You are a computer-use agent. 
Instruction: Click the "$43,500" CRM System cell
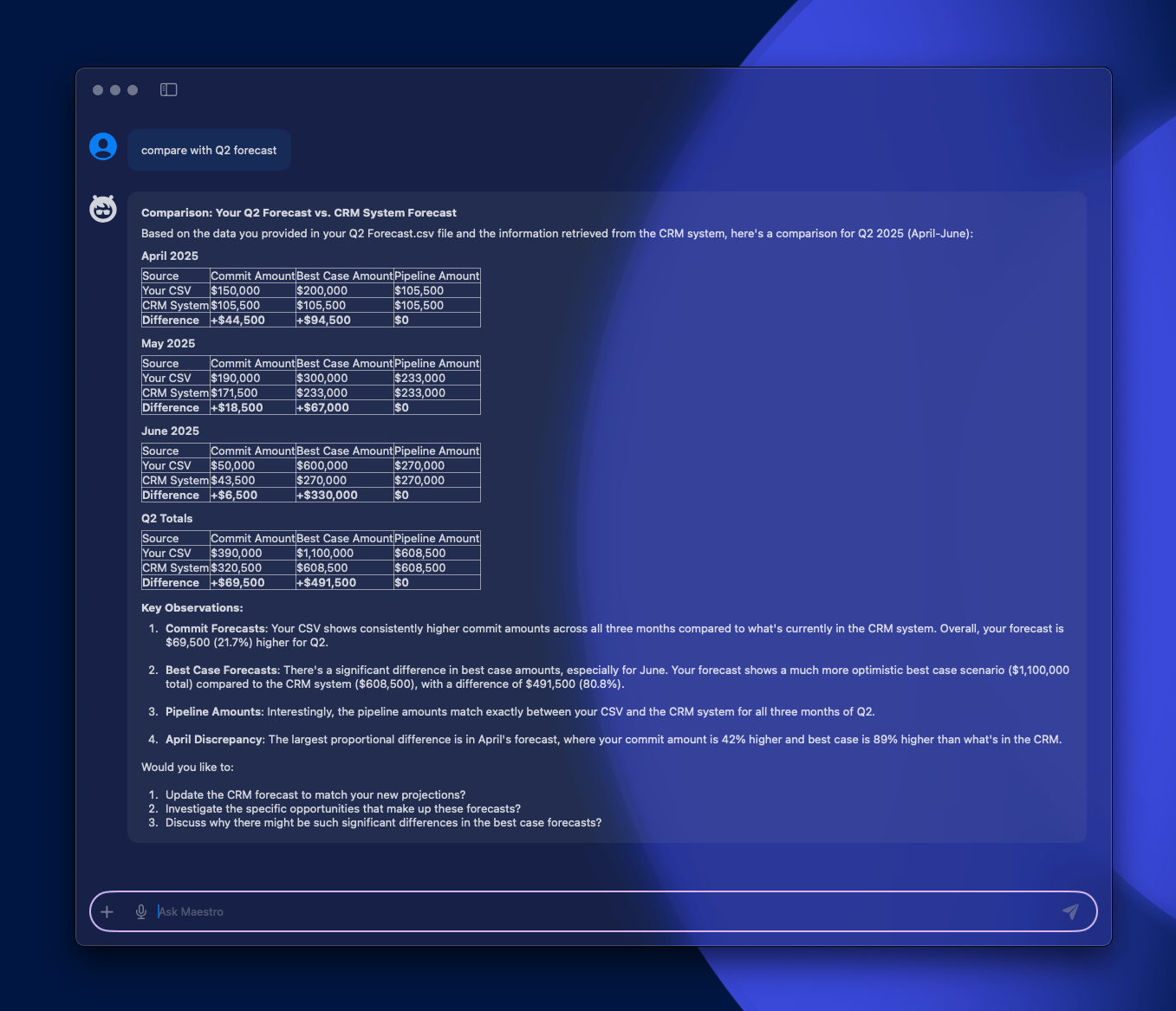coord(252,480)
